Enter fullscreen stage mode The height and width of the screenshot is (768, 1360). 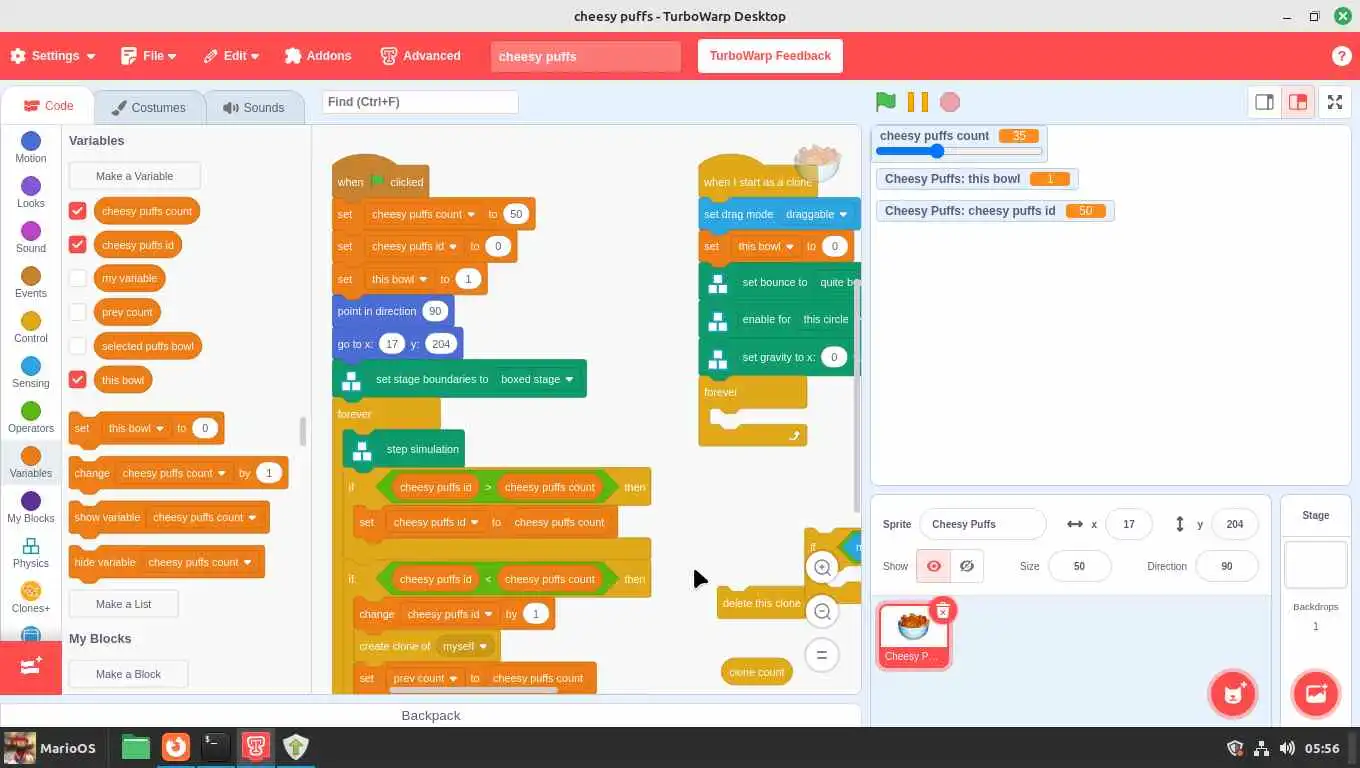click(1335, 102)
